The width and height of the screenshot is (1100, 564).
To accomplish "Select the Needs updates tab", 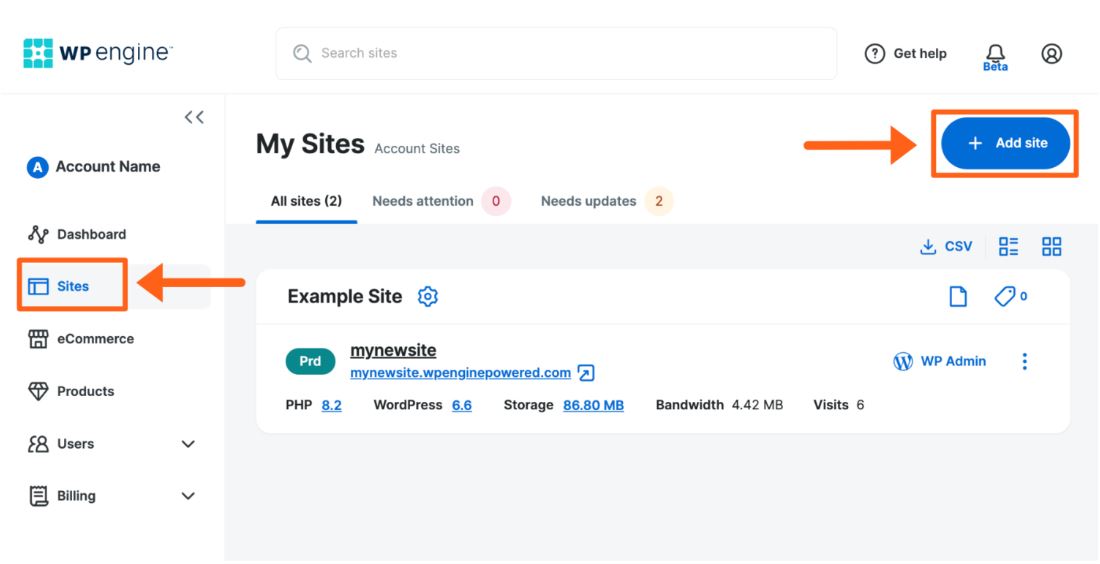I will (607, 201).
